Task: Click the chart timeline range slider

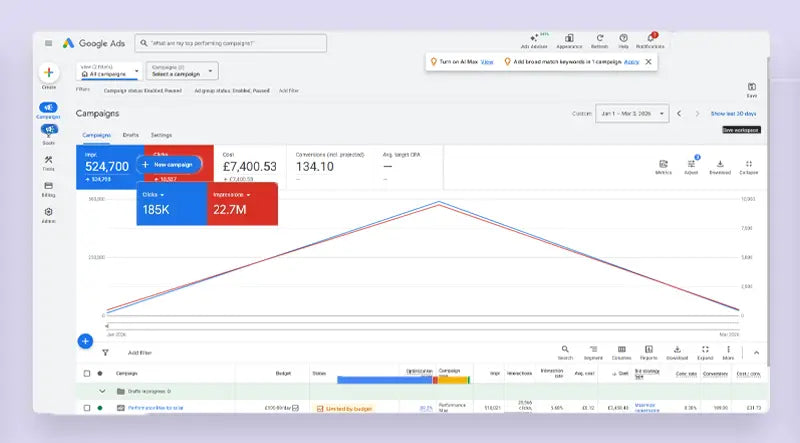Action: pyautogui.click(x=423, y=326)
